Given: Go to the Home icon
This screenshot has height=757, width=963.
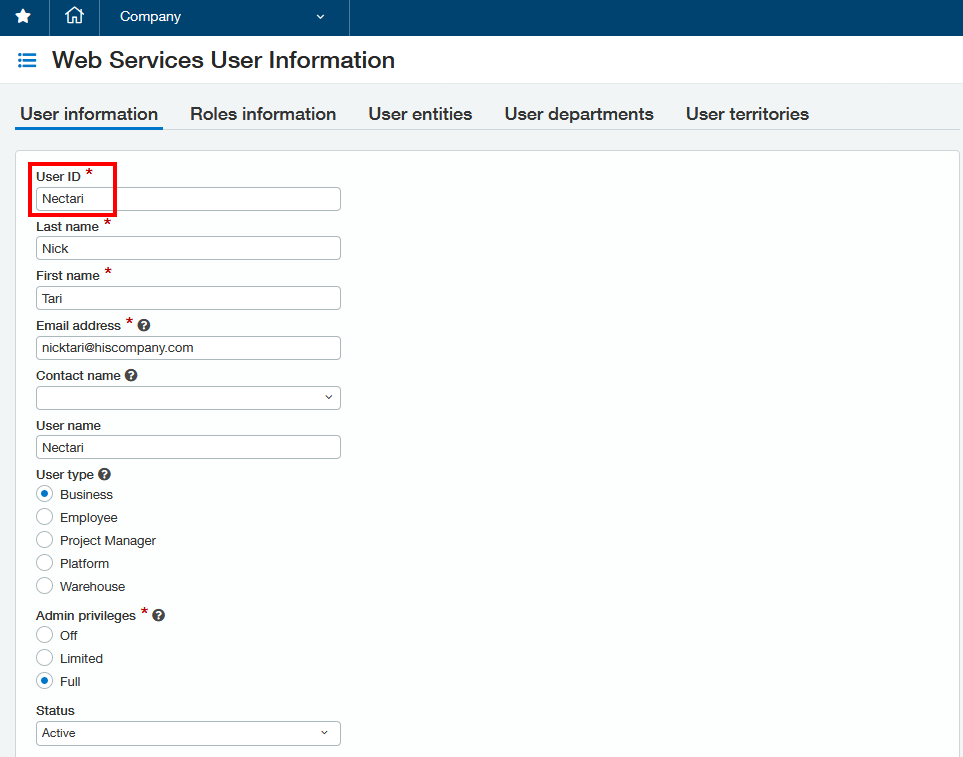Looking at the screenshot, I should [x=74, y=17].
